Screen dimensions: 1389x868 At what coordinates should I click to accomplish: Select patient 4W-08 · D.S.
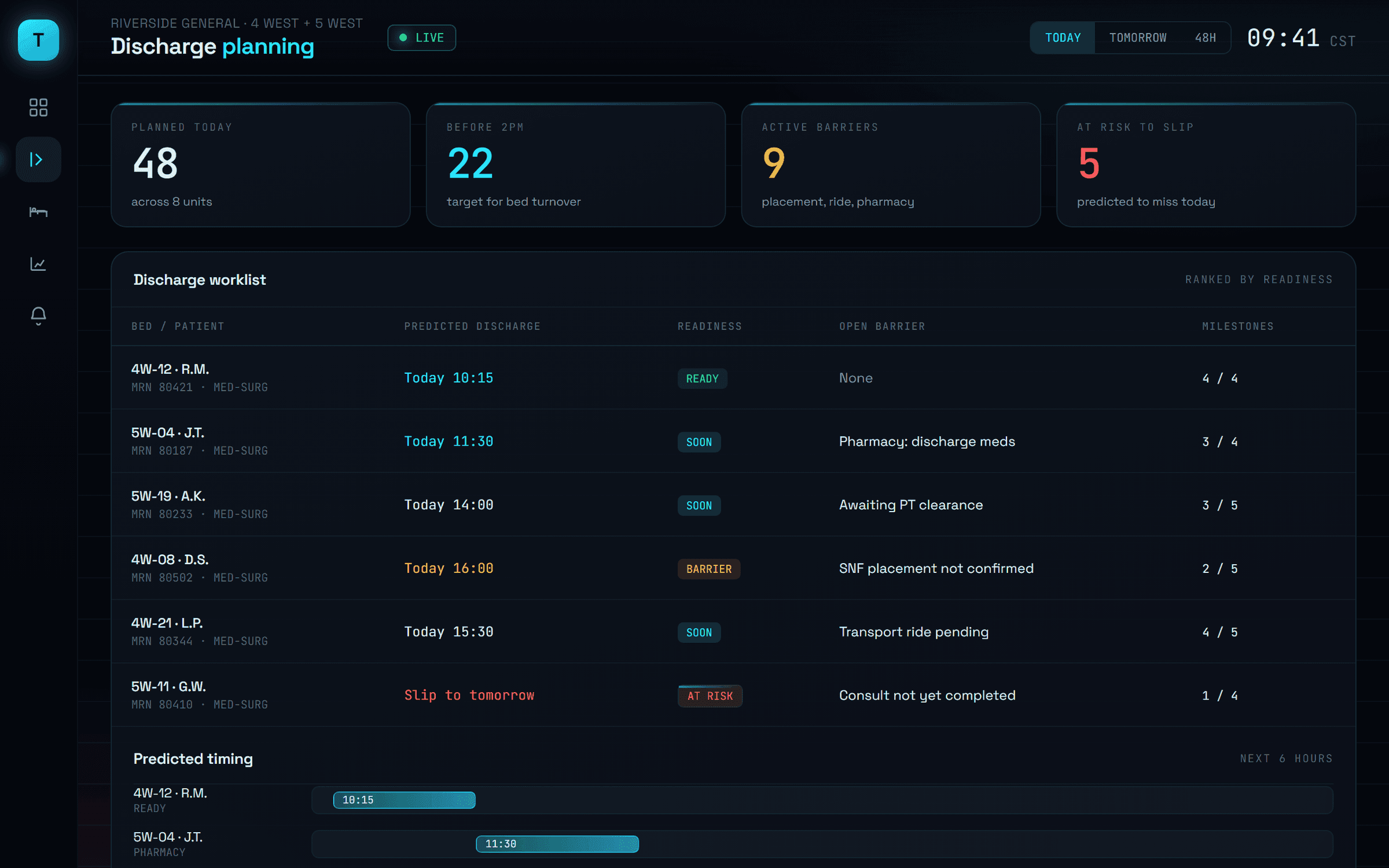170,560
